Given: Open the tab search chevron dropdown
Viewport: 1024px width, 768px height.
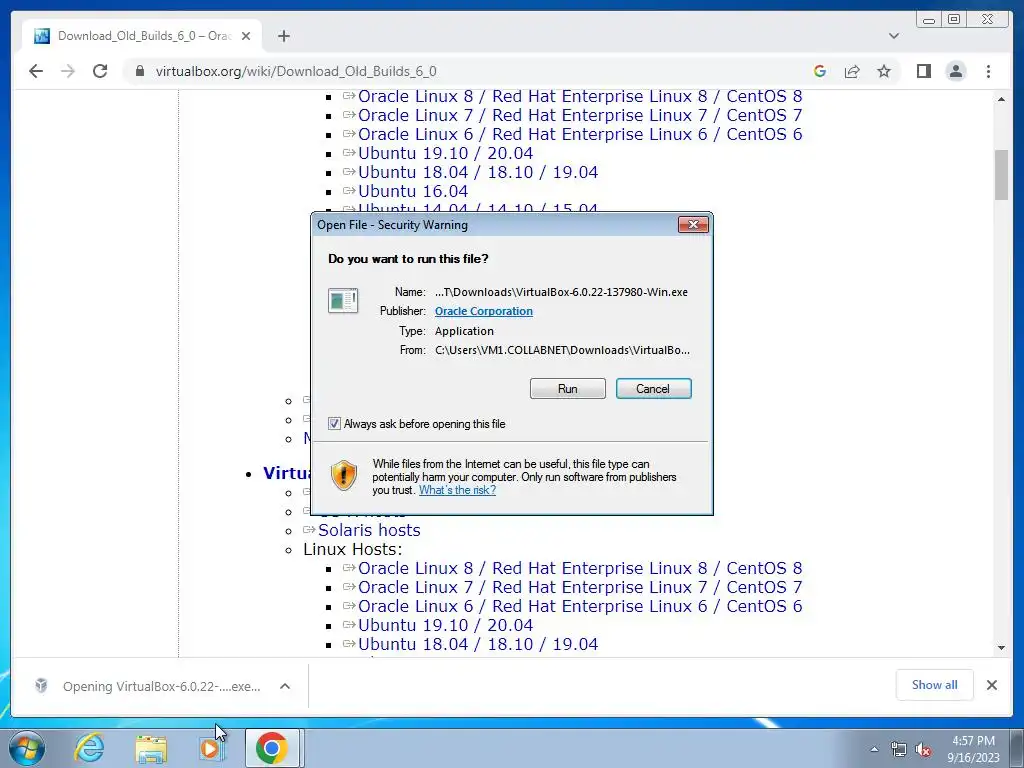Looking at the screenshot, I should (894, 36).
